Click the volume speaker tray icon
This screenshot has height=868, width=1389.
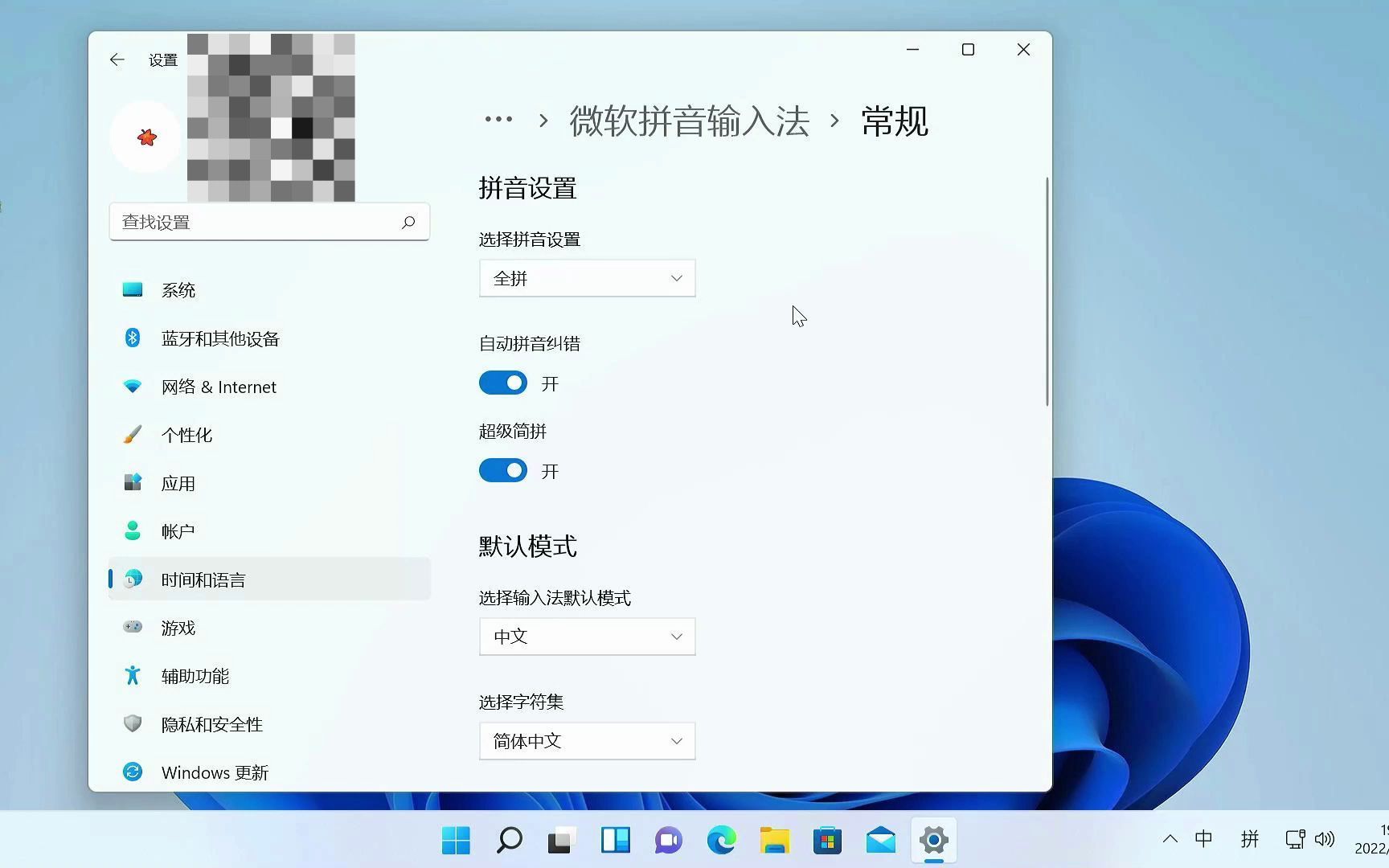(x=1325, y=839)
